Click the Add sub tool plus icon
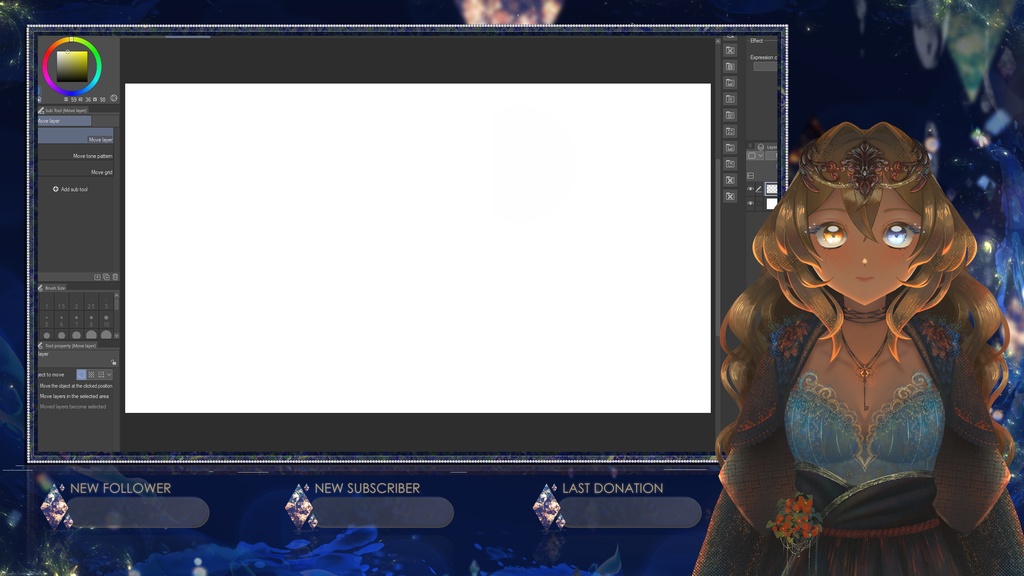1024x576 pixels. click(55, 189)
